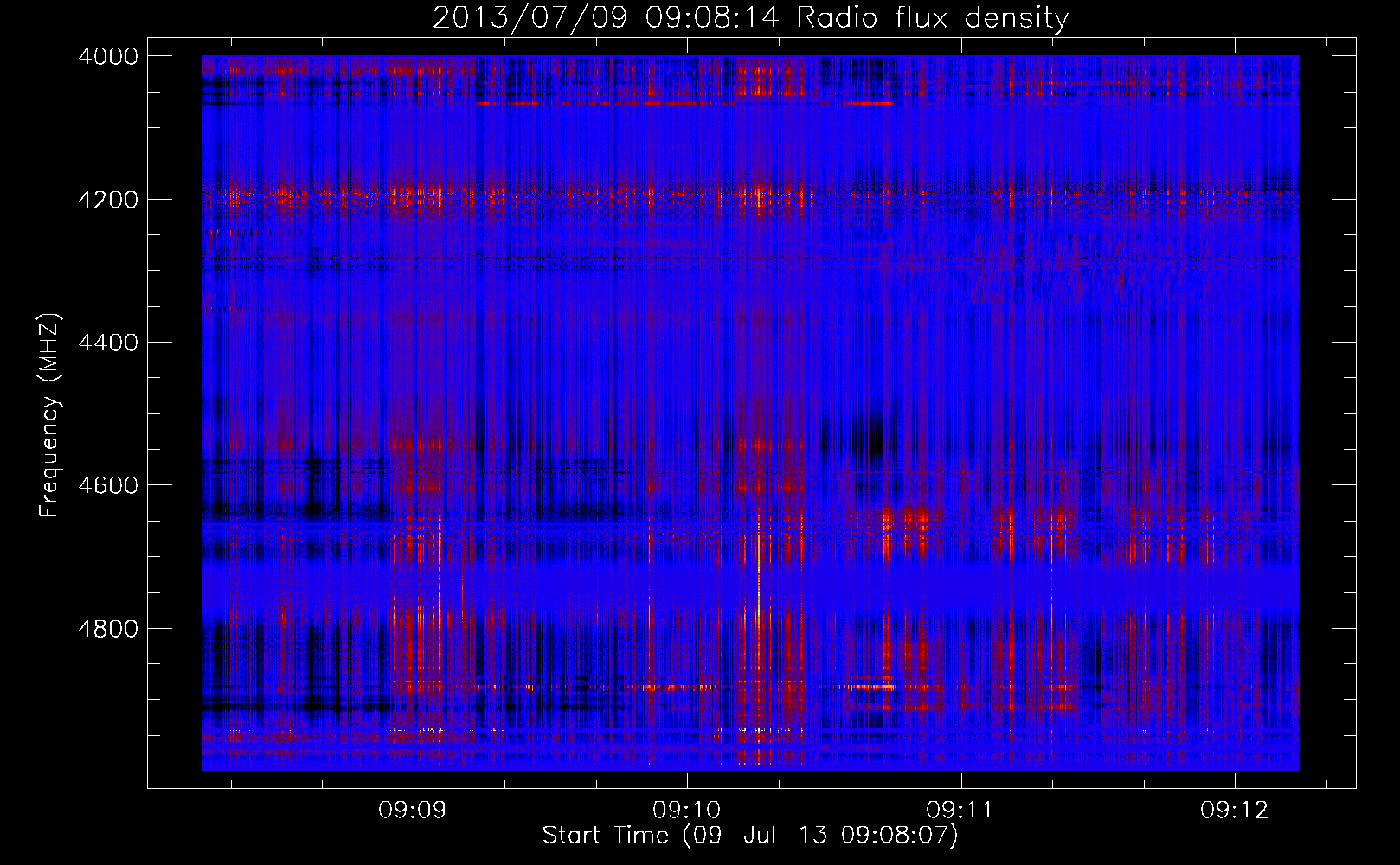Click the "4200" frequency tick label
Viewport: 1400px width, 865px height.
coord(108,200)
